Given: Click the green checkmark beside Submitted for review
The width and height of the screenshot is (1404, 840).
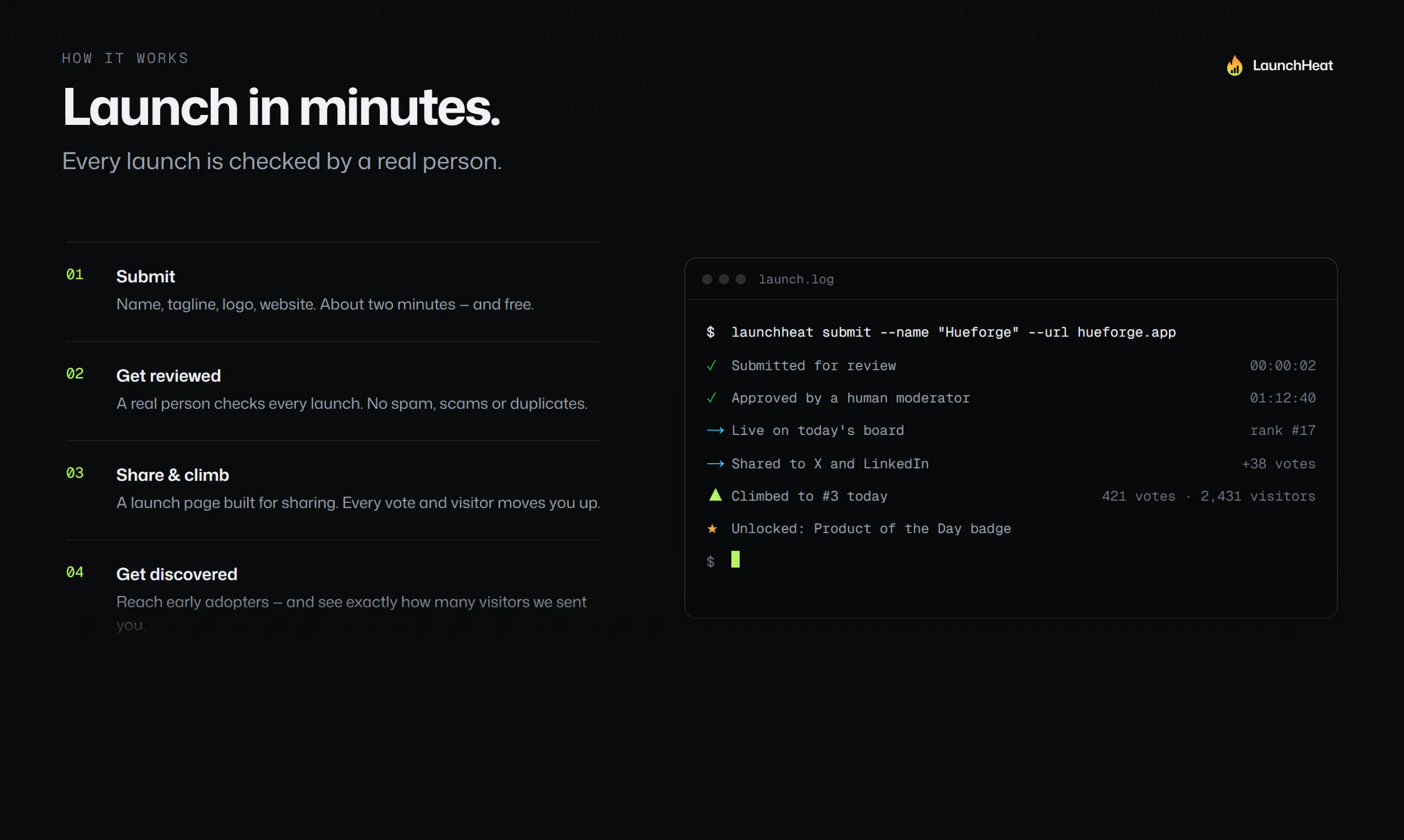Looking at the screenshot, I should [711, 366].
